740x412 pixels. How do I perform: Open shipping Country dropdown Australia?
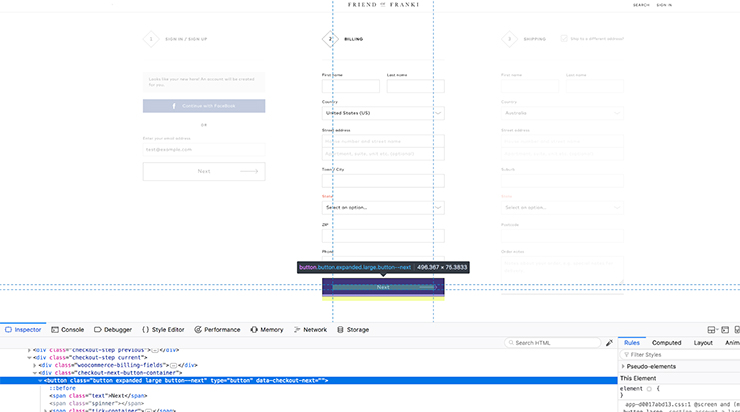562,113
